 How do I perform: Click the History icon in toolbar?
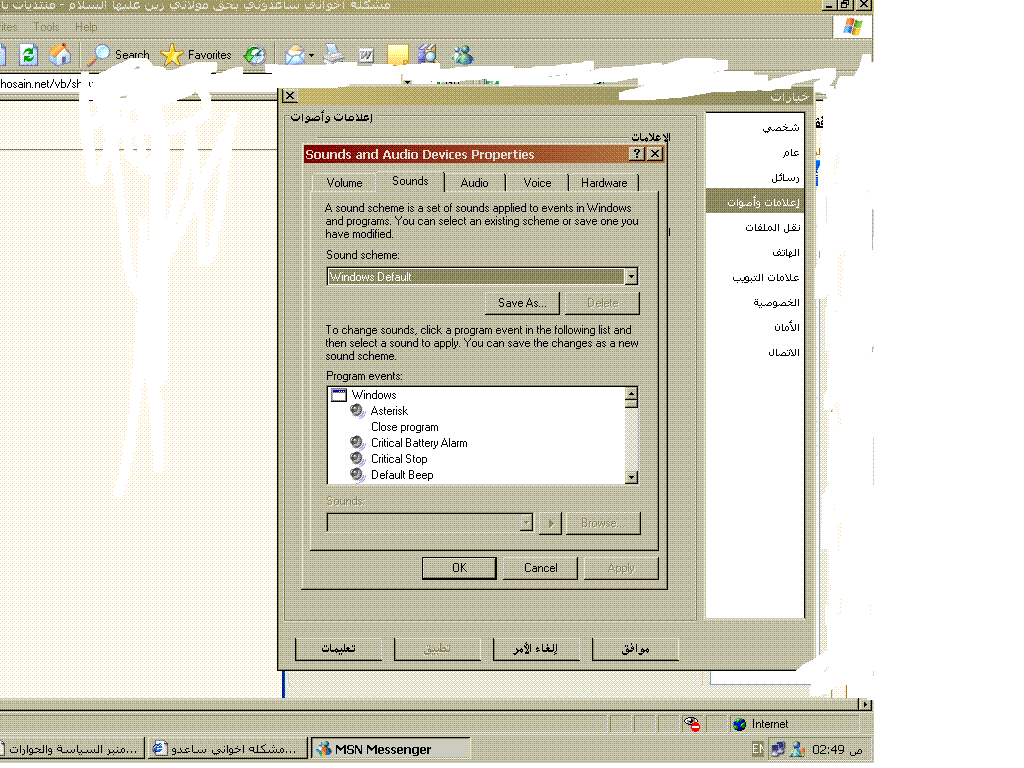coord(255,55)
